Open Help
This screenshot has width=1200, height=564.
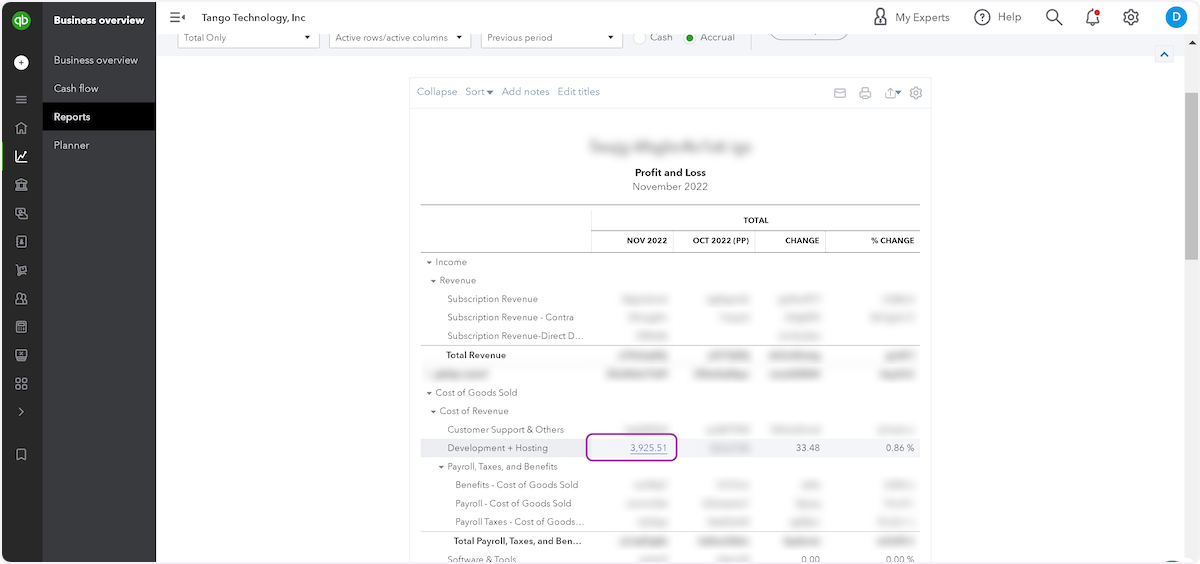pos(998,17)
